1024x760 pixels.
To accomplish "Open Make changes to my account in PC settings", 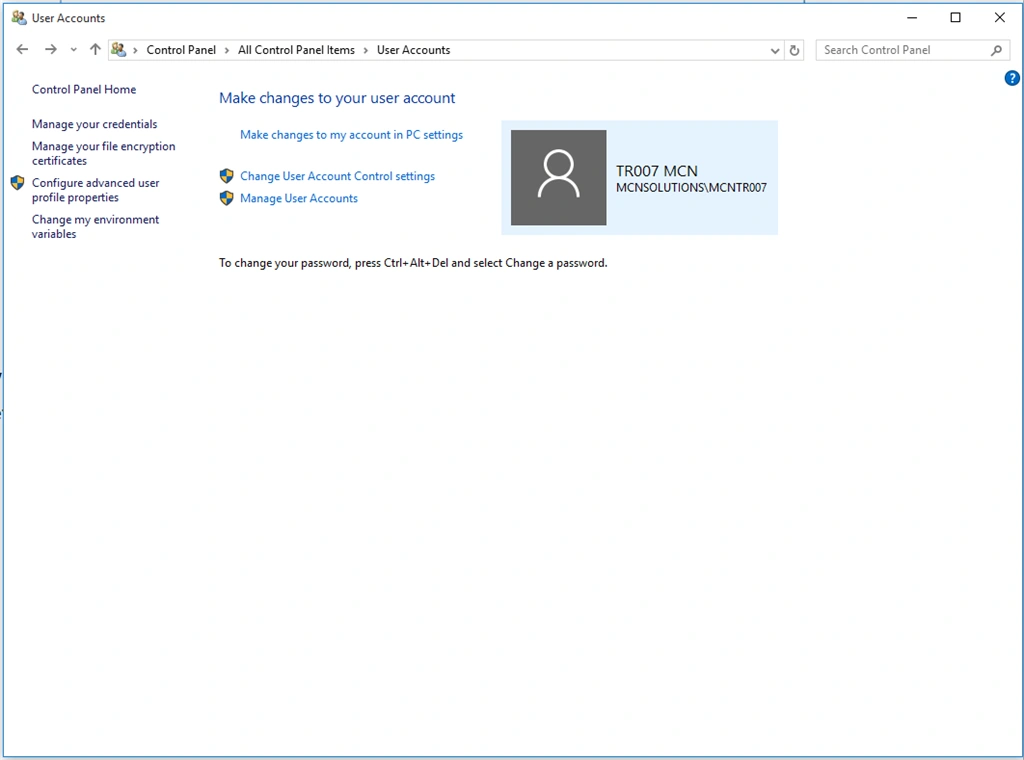I will 351,135.
